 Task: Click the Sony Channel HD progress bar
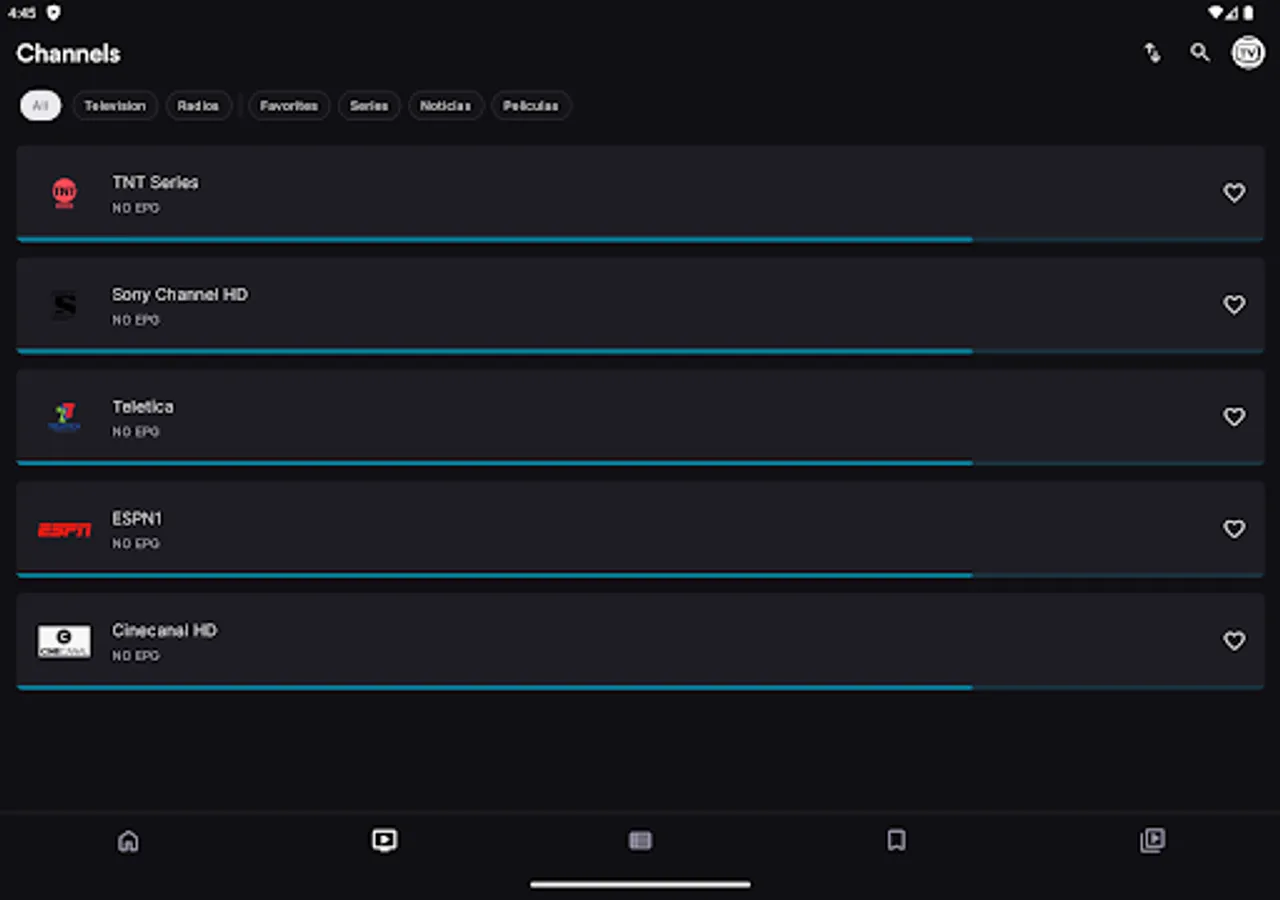[494, 351]
